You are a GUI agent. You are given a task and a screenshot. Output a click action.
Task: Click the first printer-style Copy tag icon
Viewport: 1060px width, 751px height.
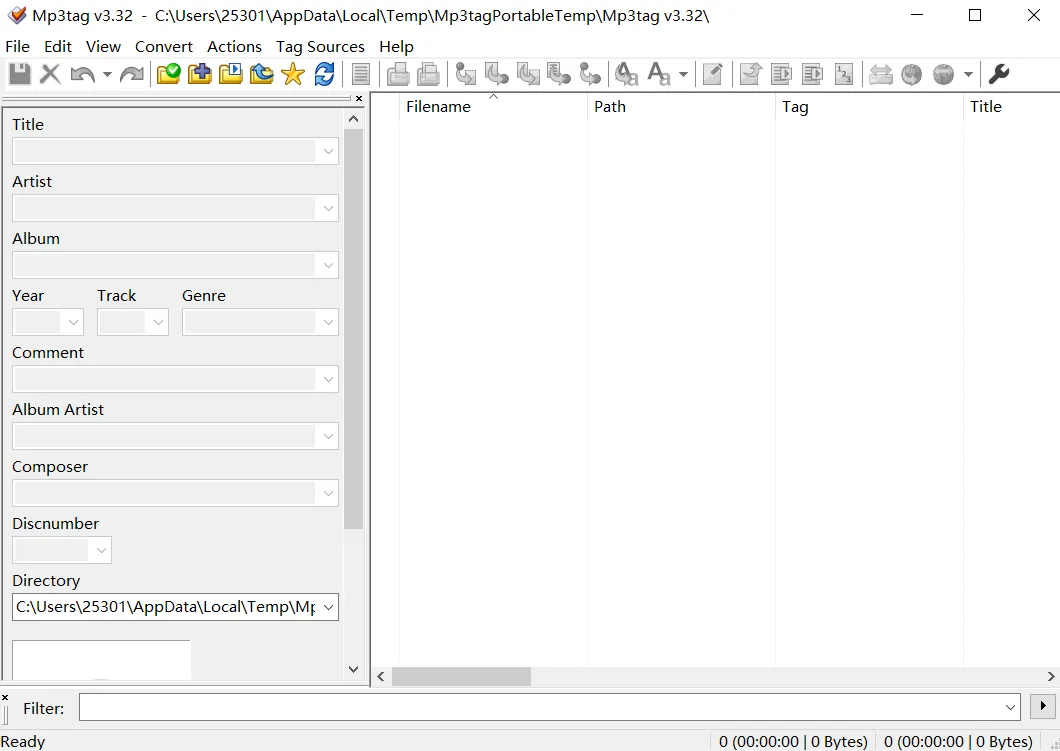coord(398,74)
